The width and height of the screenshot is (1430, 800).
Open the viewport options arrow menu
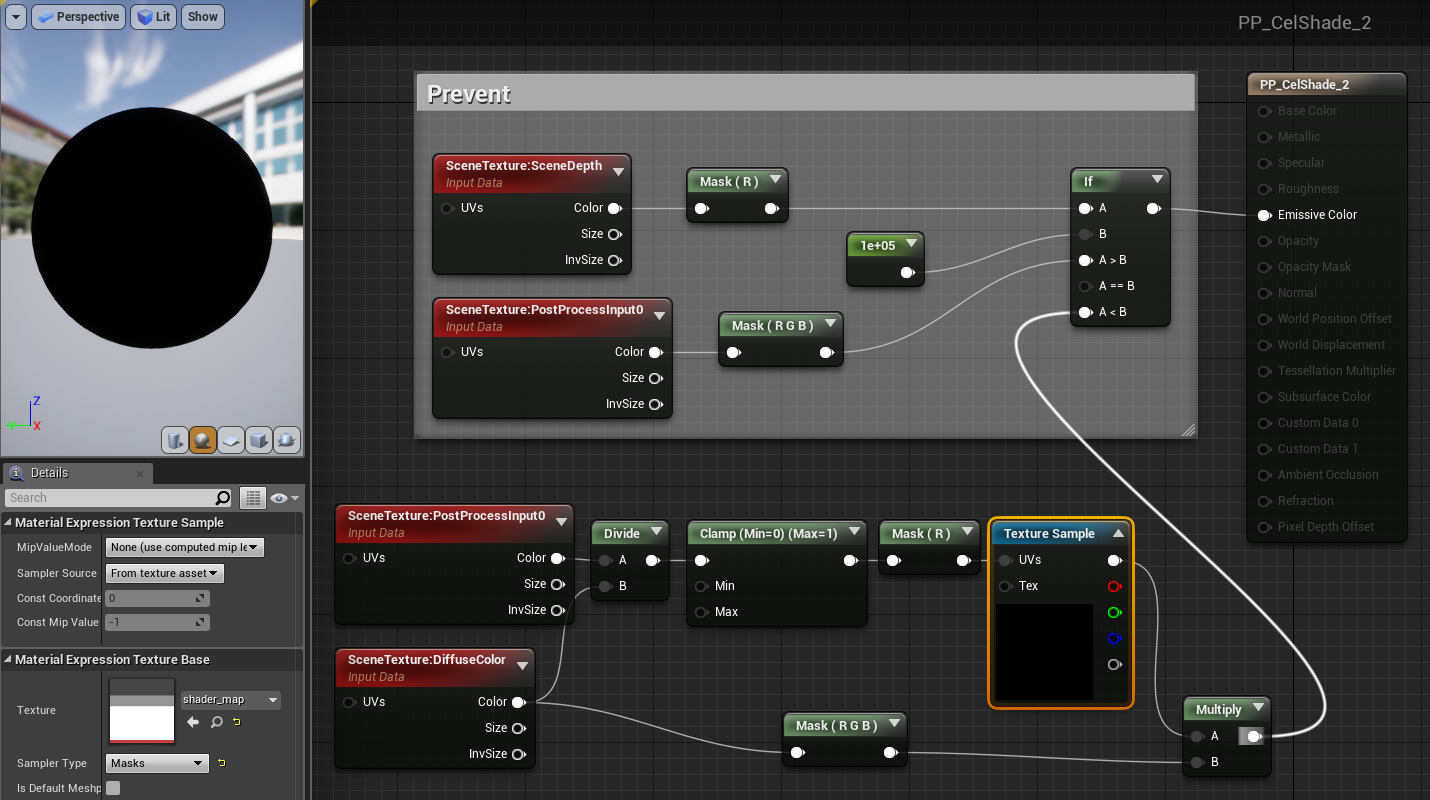14,17
